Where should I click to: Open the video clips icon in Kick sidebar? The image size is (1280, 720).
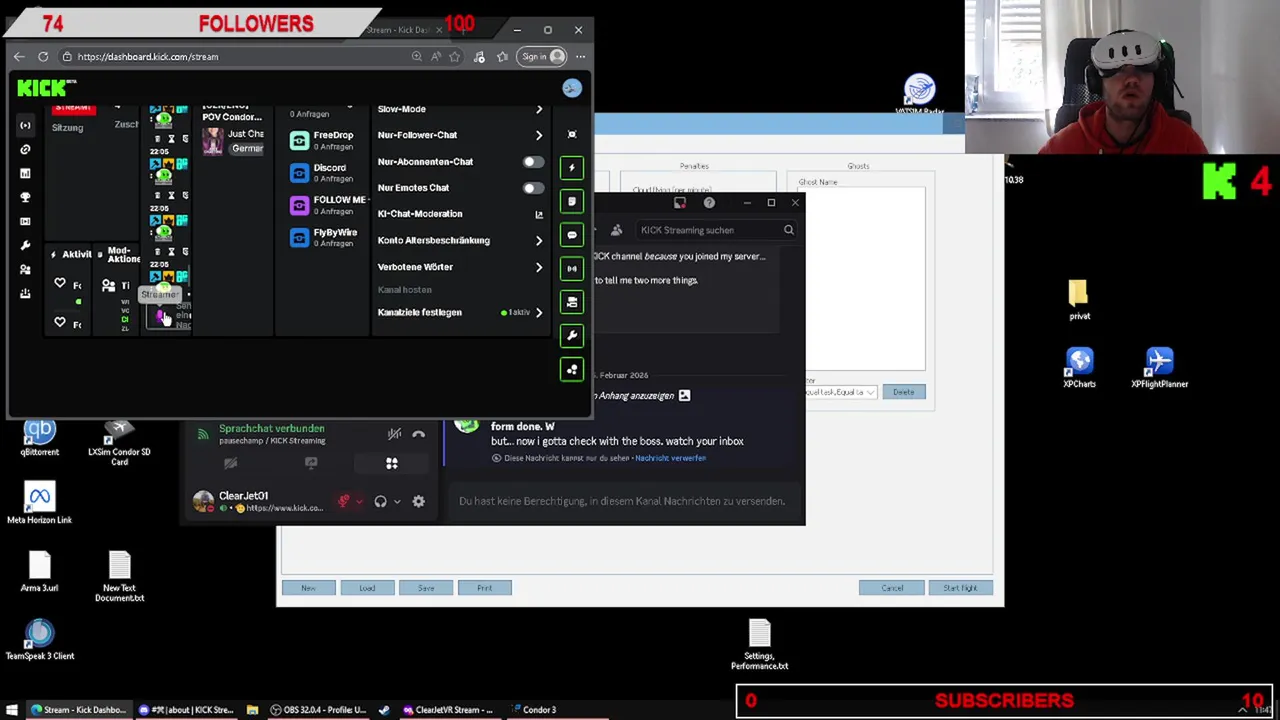pyautogui.click(x=25, y=221)
